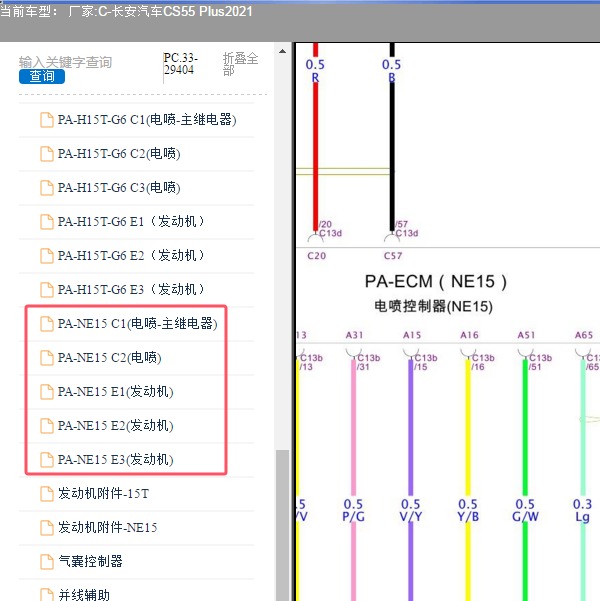The height and width of the screenshot is (601, 600).
Task: Select the PC.33-29404 label
Action: click(x=180, y=64)
